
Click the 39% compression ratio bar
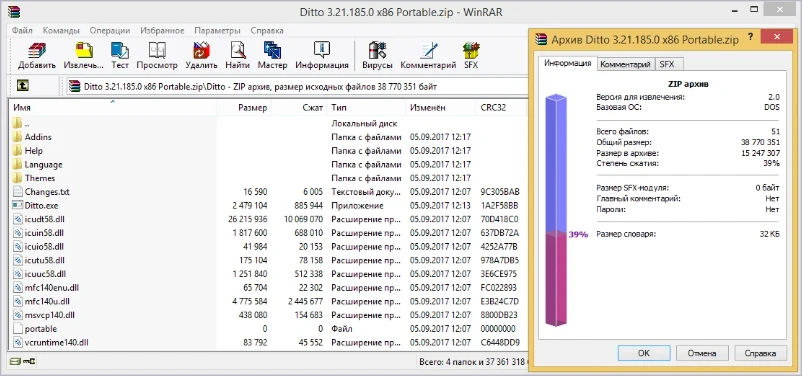pyautogui.click(x=556, y=210)
